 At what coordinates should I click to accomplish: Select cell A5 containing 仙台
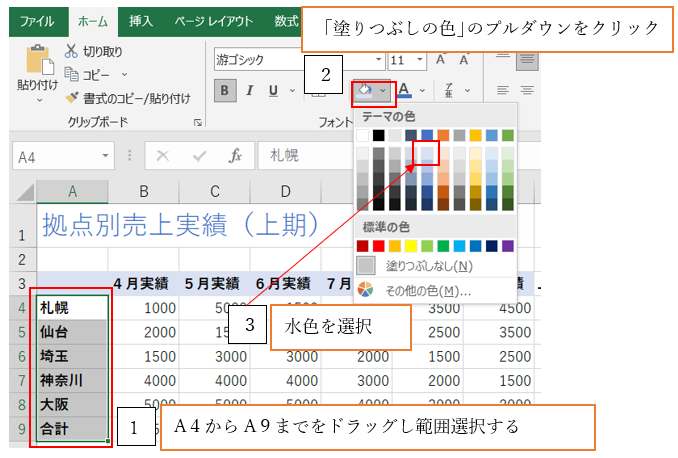pyautogui.click(x=72, y=332)
